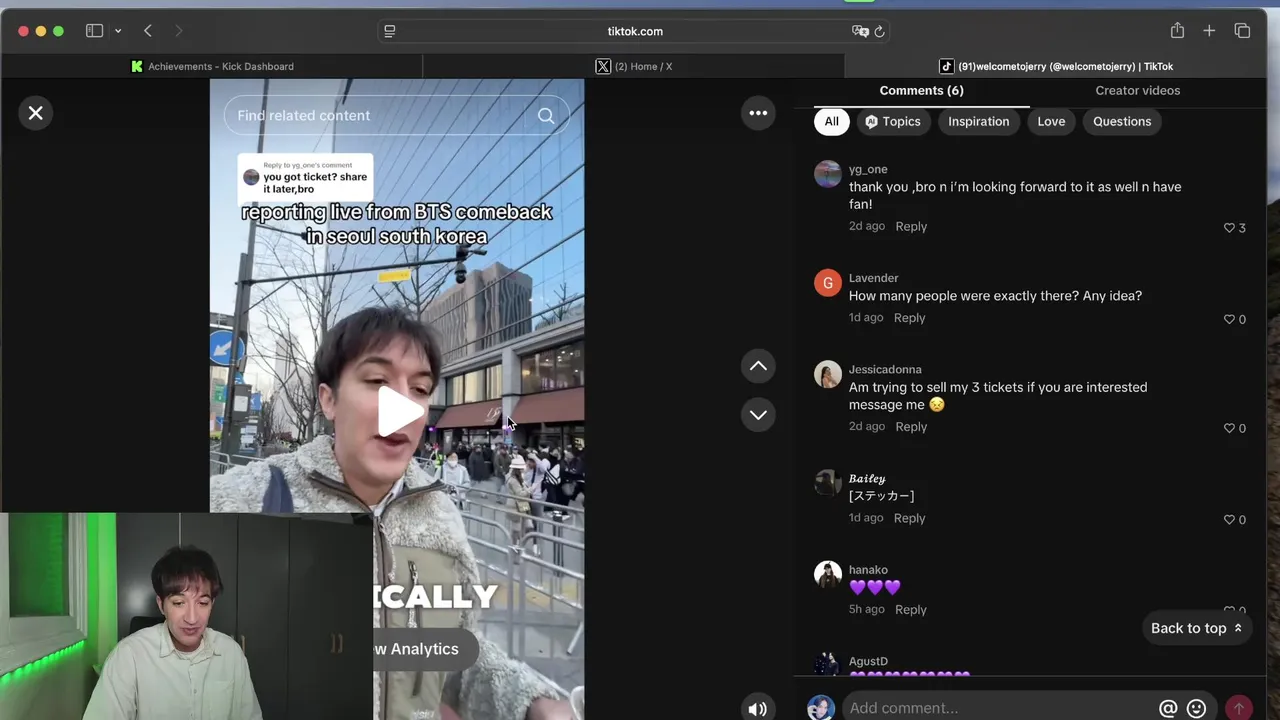Toggle the Safari sidebar
Image resolution: width=1280 pixels, height=720 pixels.
click(x=95, y=31)
